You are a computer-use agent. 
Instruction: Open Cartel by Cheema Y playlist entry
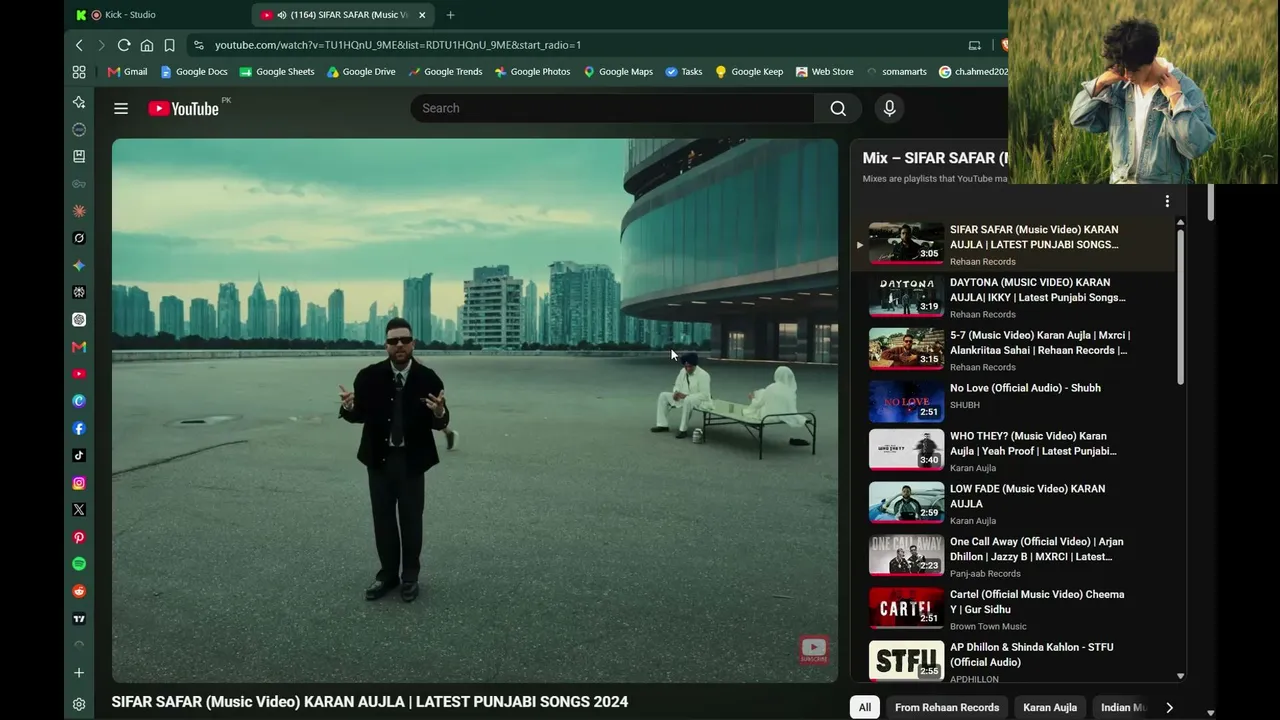click(1012, 610)
